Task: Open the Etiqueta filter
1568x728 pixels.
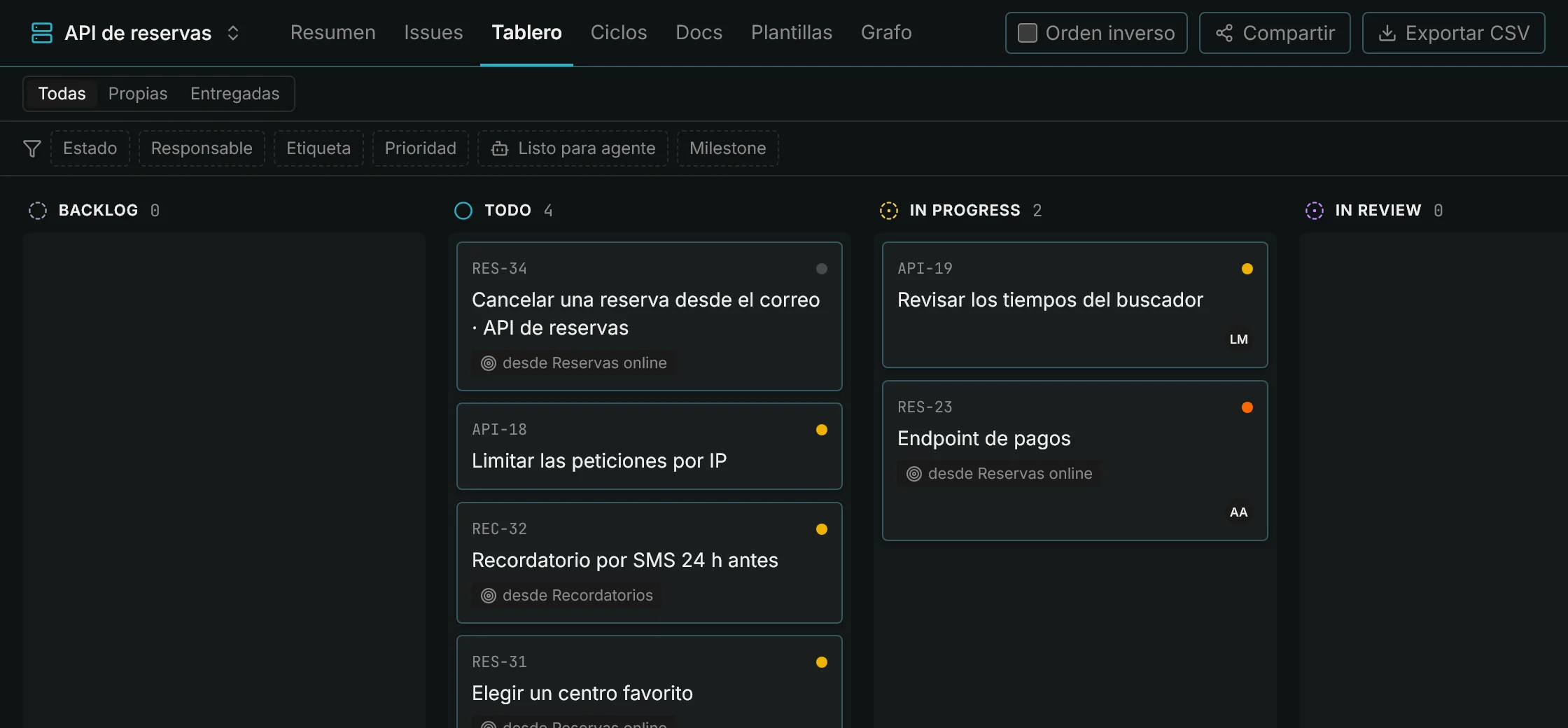Action: point(318,148)
